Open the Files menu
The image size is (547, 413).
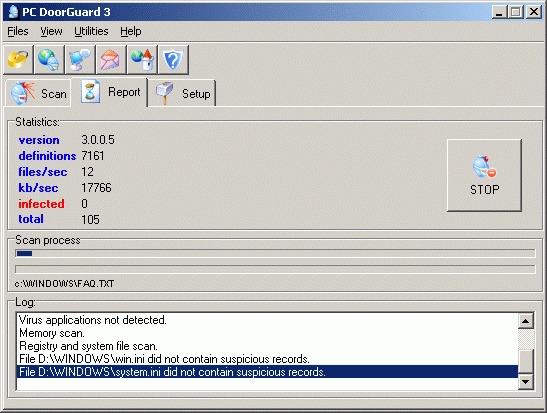pos(18,31)
